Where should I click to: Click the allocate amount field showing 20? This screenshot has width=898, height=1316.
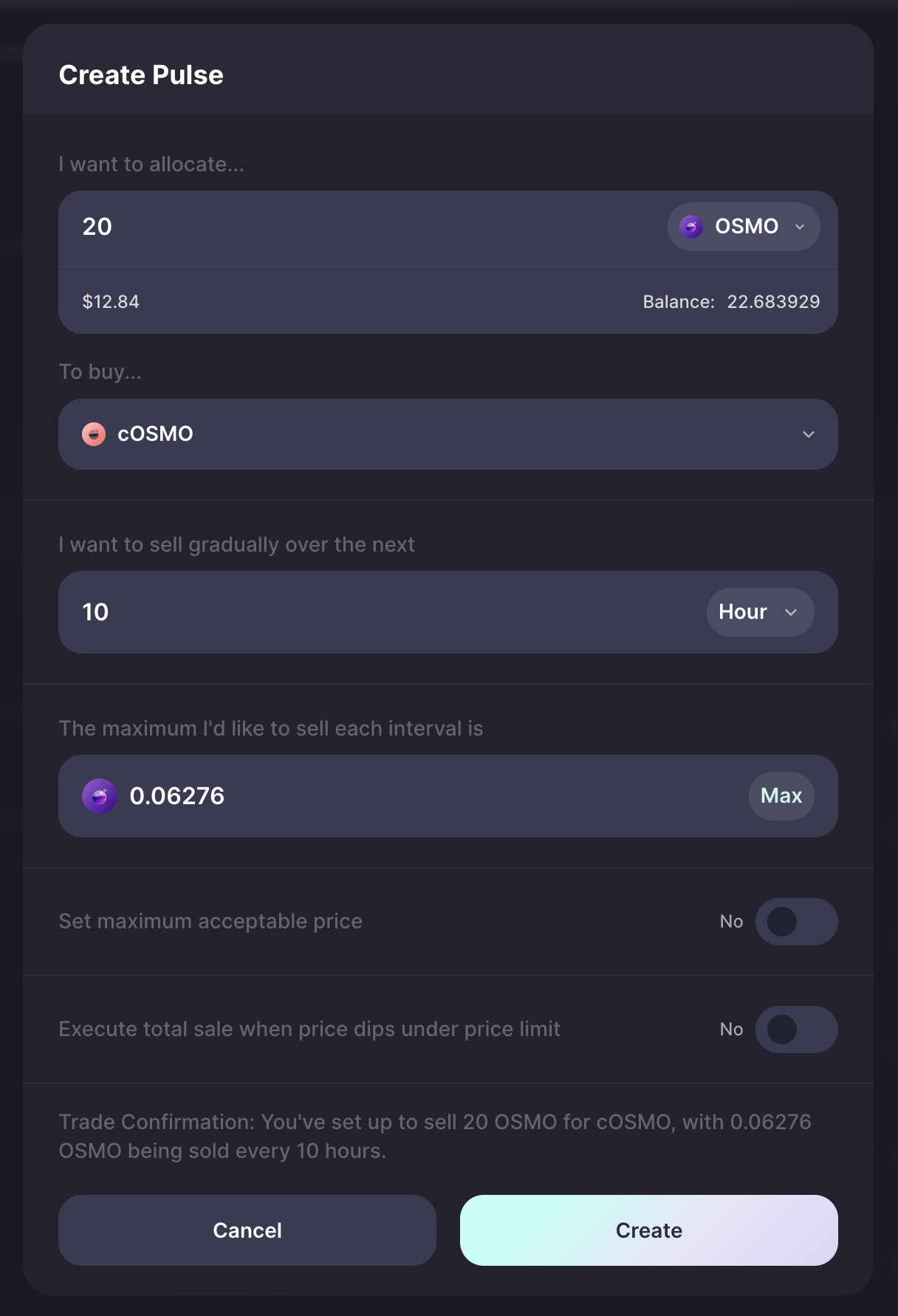[x=362, y=227]
